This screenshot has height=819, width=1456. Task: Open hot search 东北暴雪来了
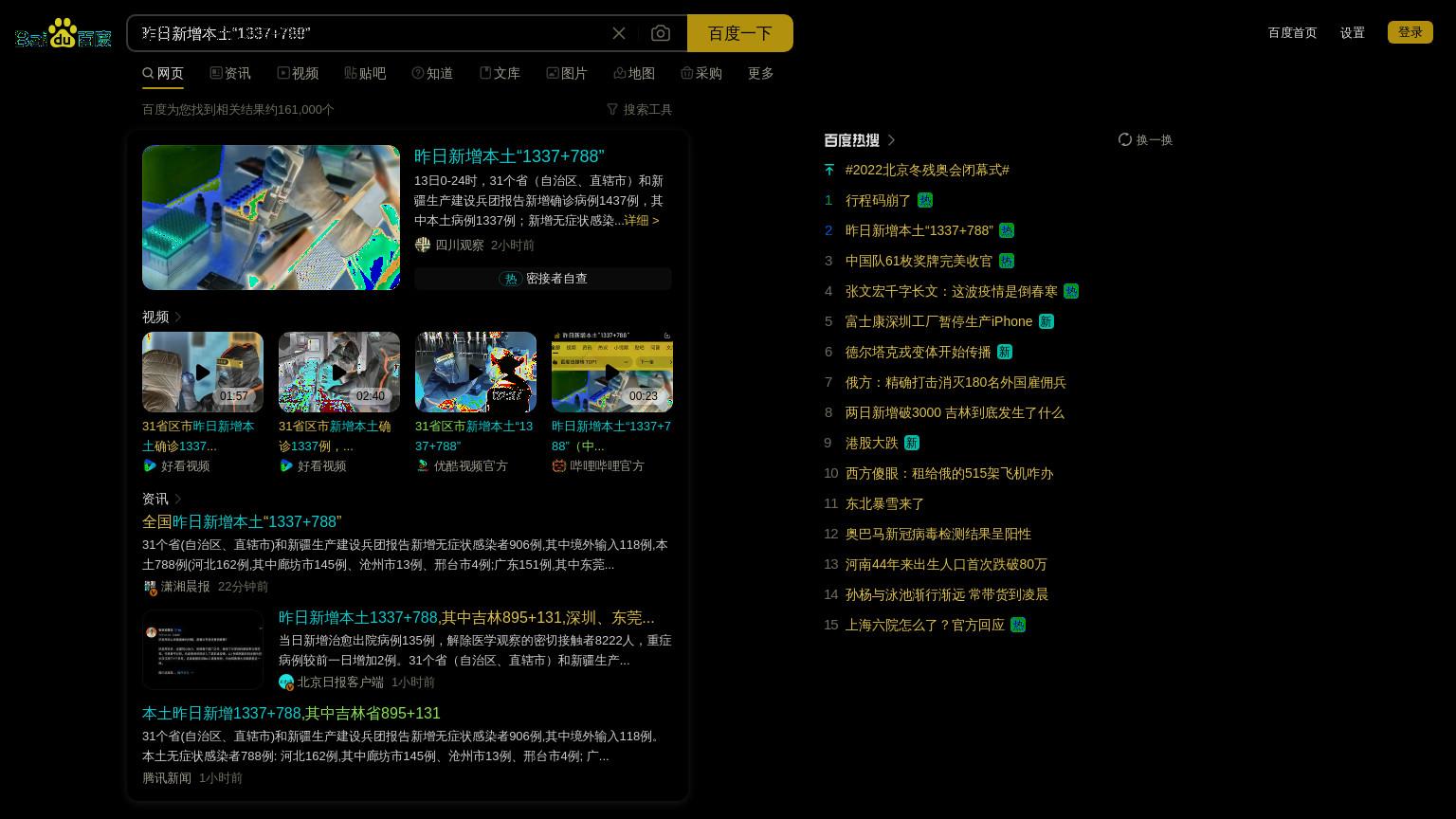884,503
